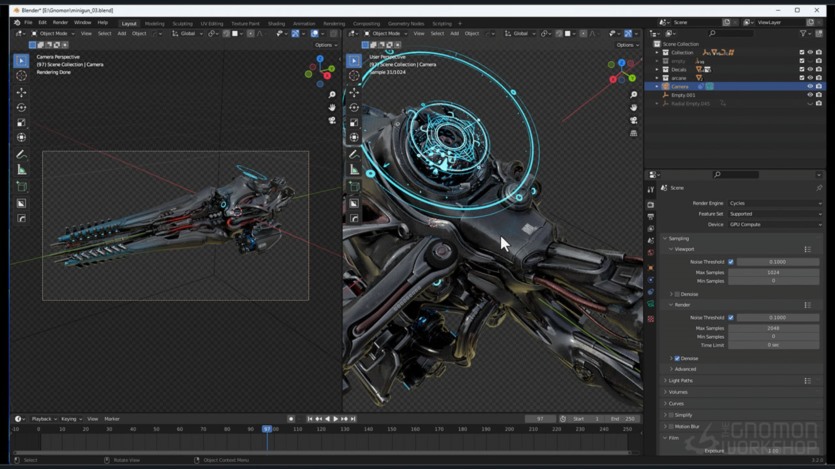Open Object Mode dropdown in left viewport
The height and width of the screenshot is (469, 835).
(x=53, y=34)
